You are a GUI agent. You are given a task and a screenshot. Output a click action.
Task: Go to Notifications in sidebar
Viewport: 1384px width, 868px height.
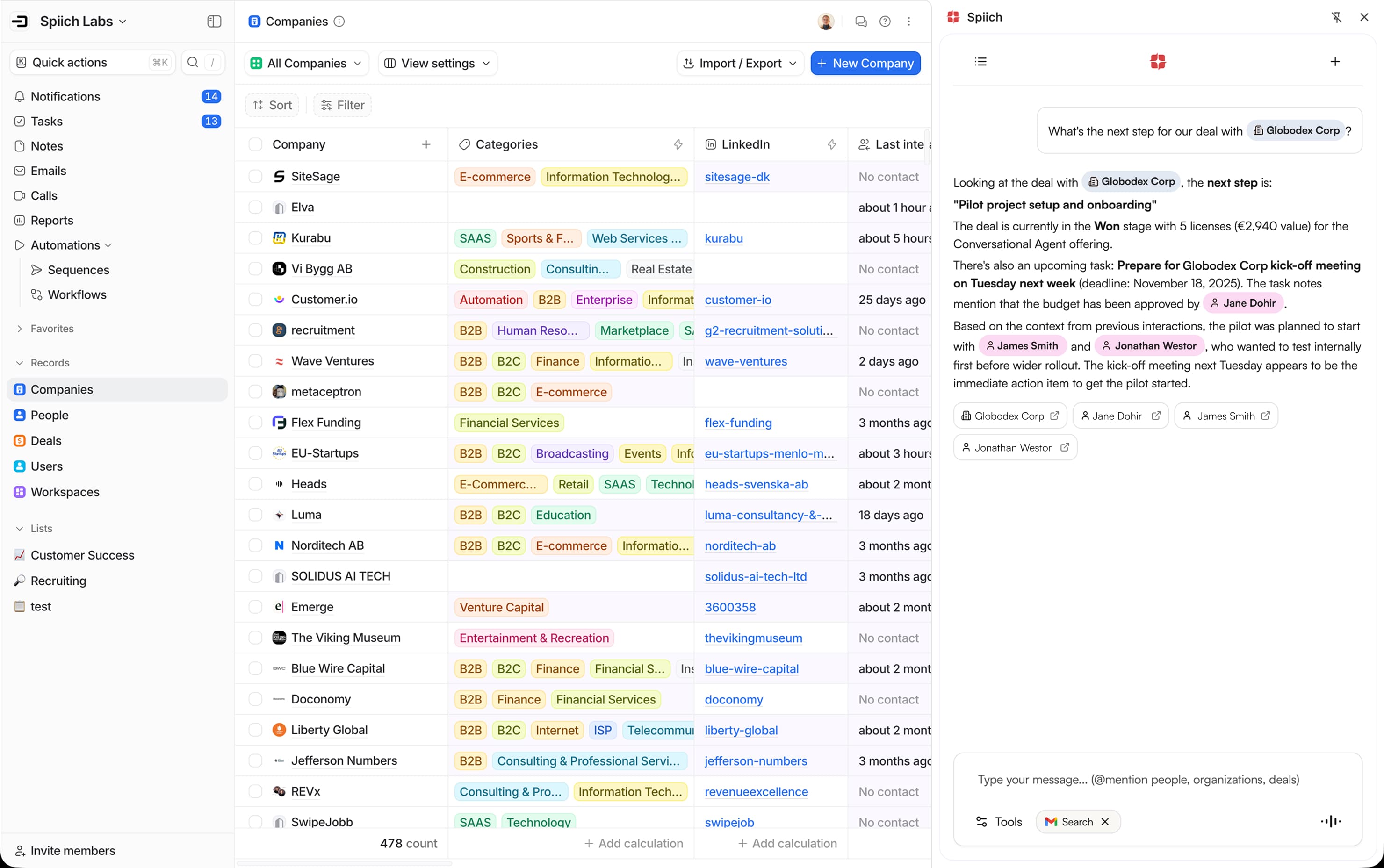(65, 96)
